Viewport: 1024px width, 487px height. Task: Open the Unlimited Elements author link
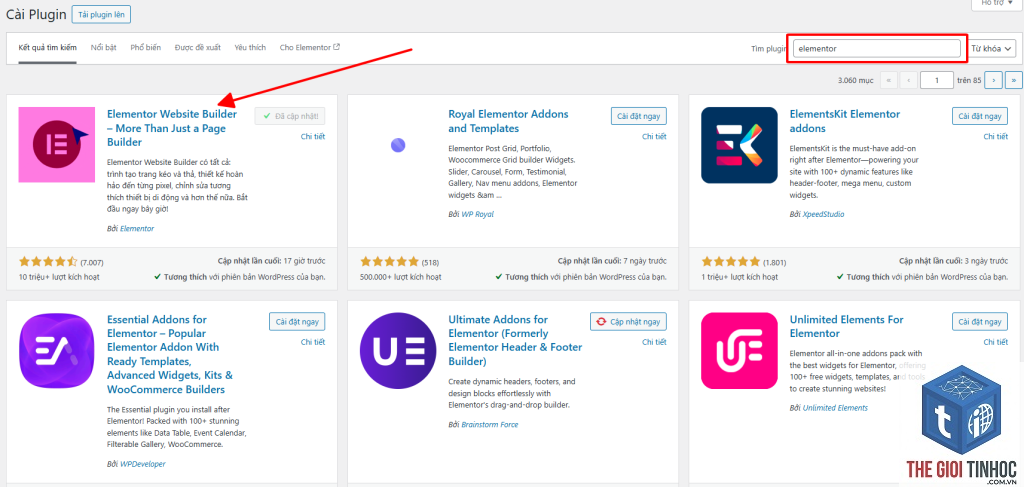pos(835,408)
